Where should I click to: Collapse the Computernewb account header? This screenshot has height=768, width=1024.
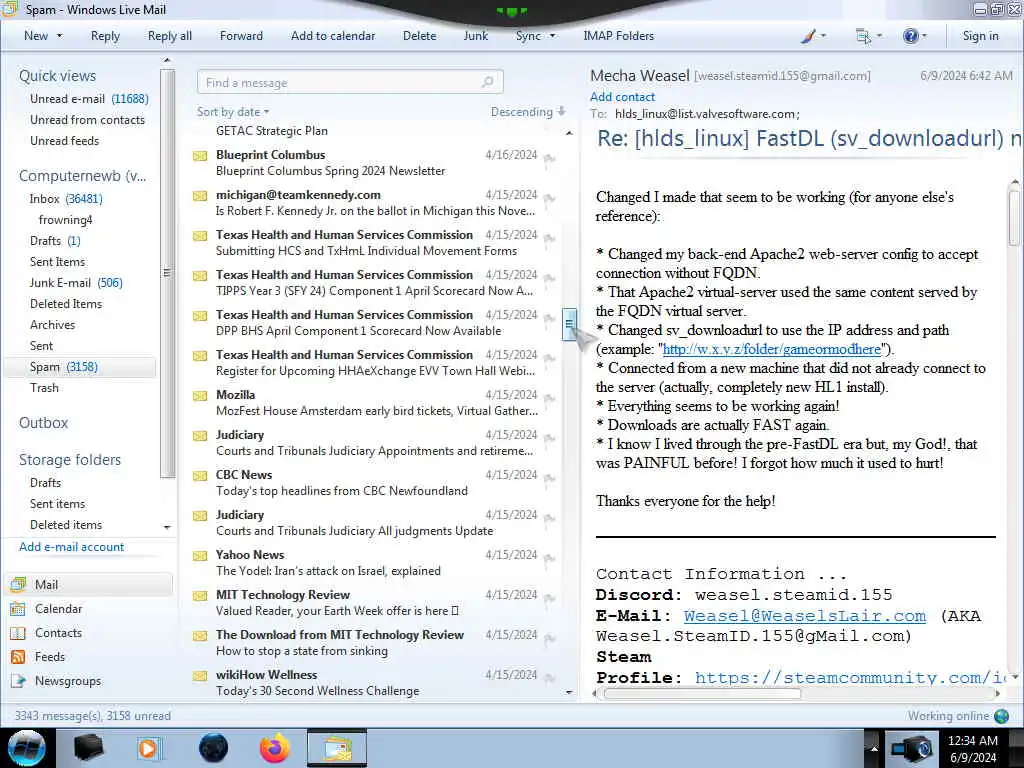click(82, 176)
